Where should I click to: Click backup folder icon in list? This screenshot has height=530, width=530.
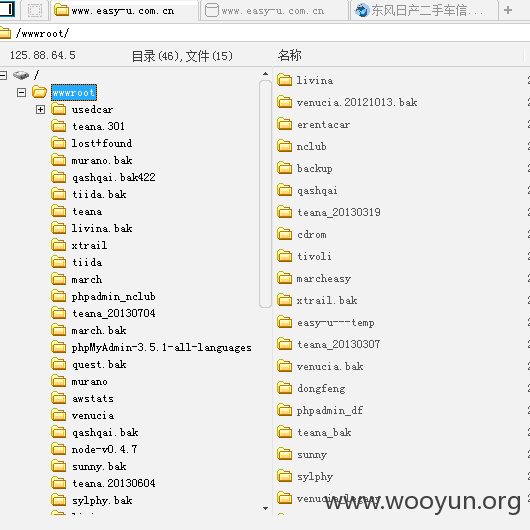[285, 168]
